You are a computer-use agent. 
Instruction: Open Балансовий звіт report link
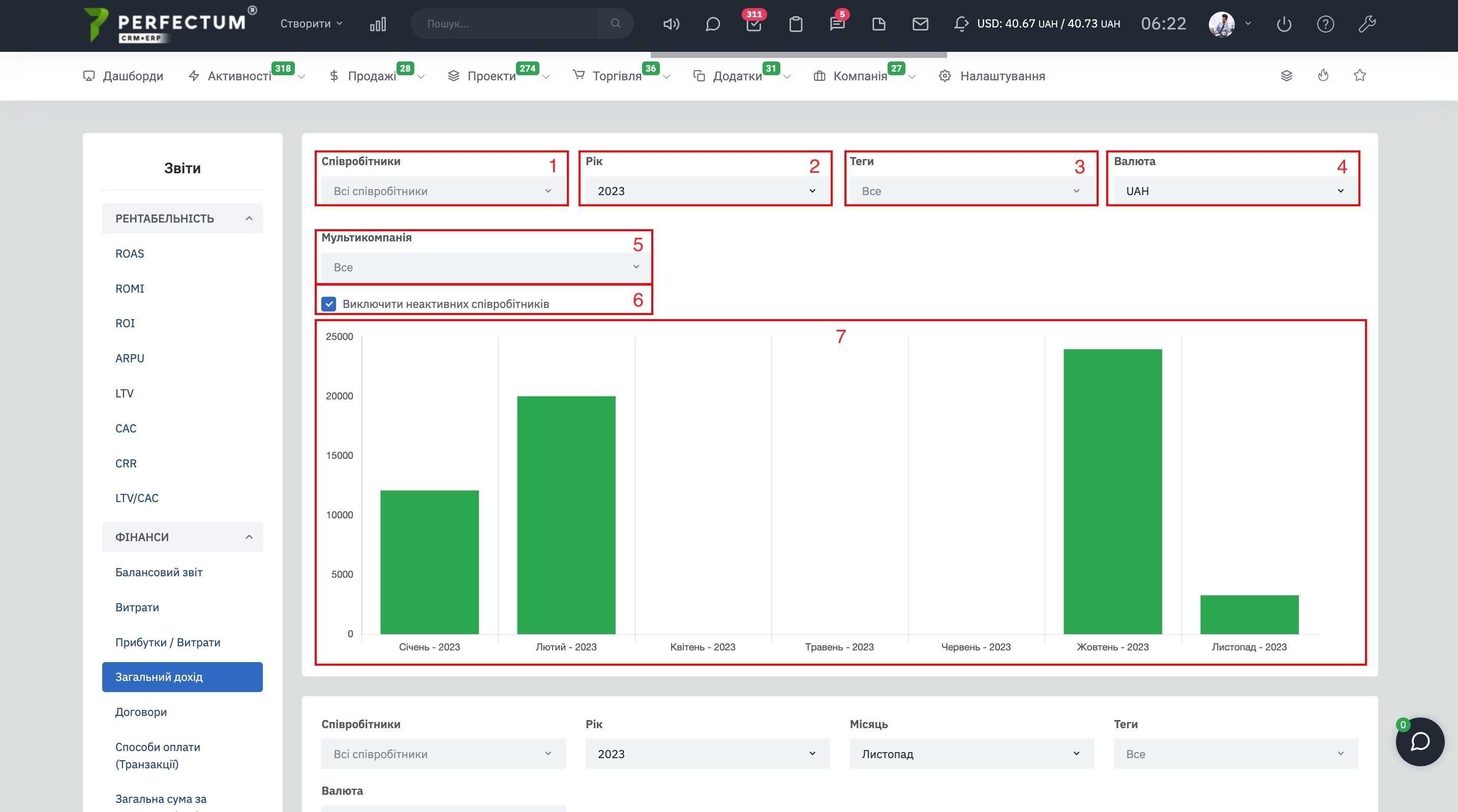159,572
